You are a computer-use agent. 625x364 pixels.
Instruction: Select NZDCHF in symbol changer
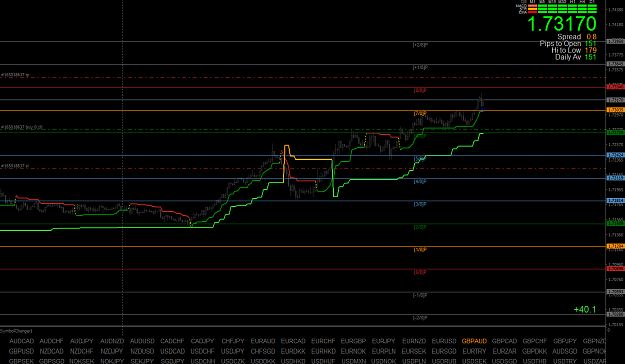82,351
